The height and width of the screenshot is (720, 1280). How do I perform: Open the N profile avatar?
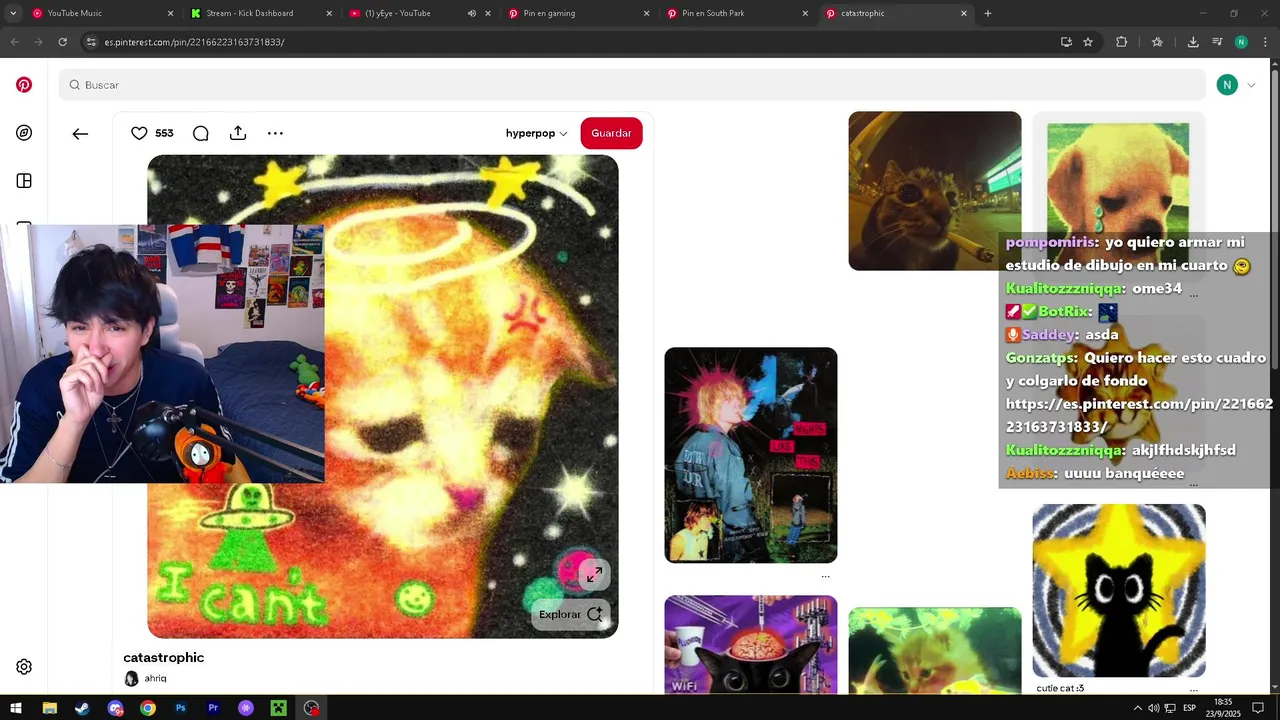click(1227, 85)
